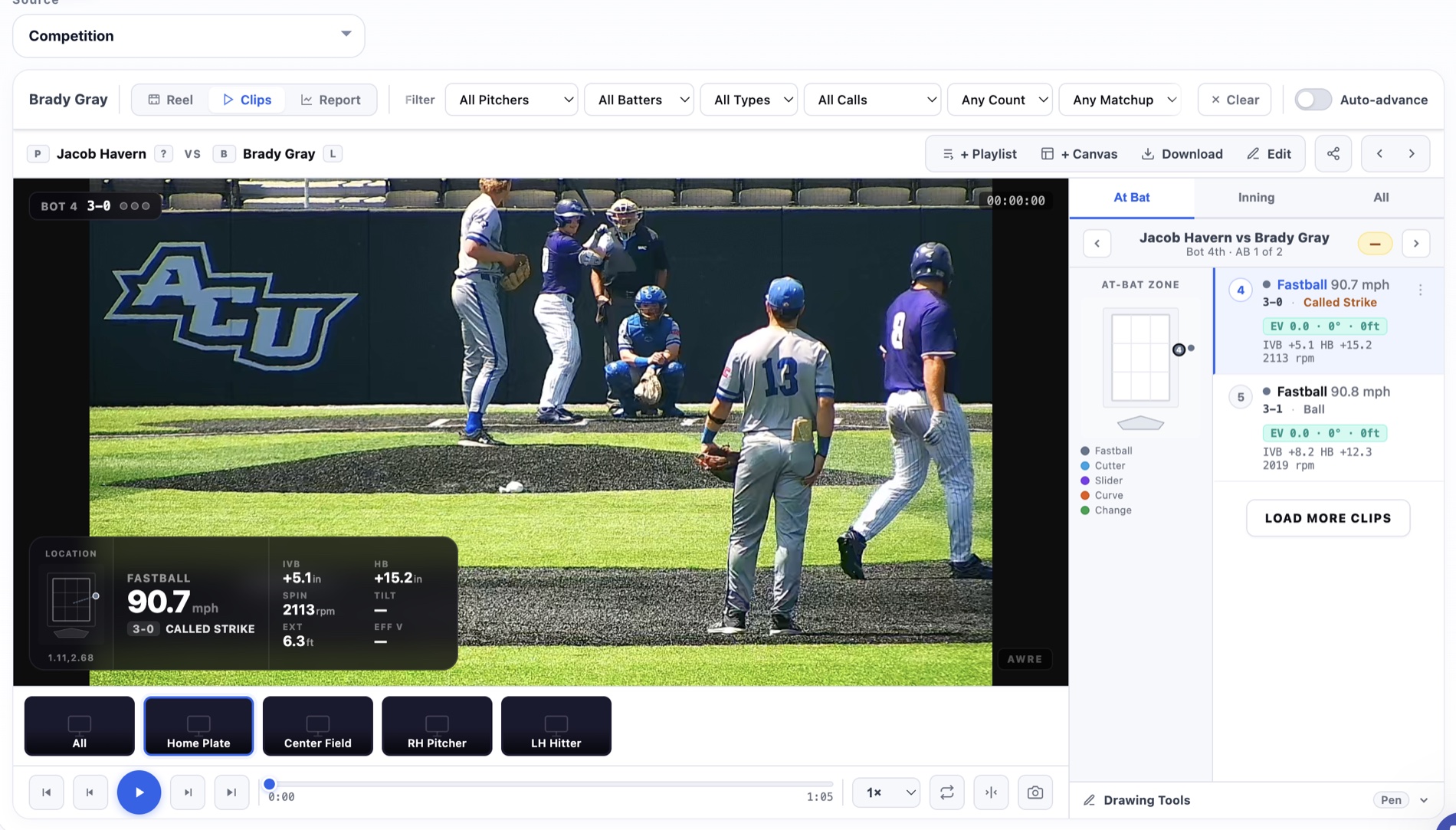Select RH Pitcher camera view

(437, 727)
